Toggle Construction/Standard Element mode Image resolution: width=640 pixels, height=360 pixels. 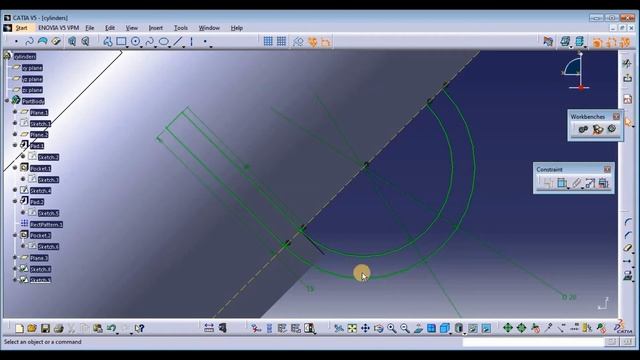[x=298, y=41]
